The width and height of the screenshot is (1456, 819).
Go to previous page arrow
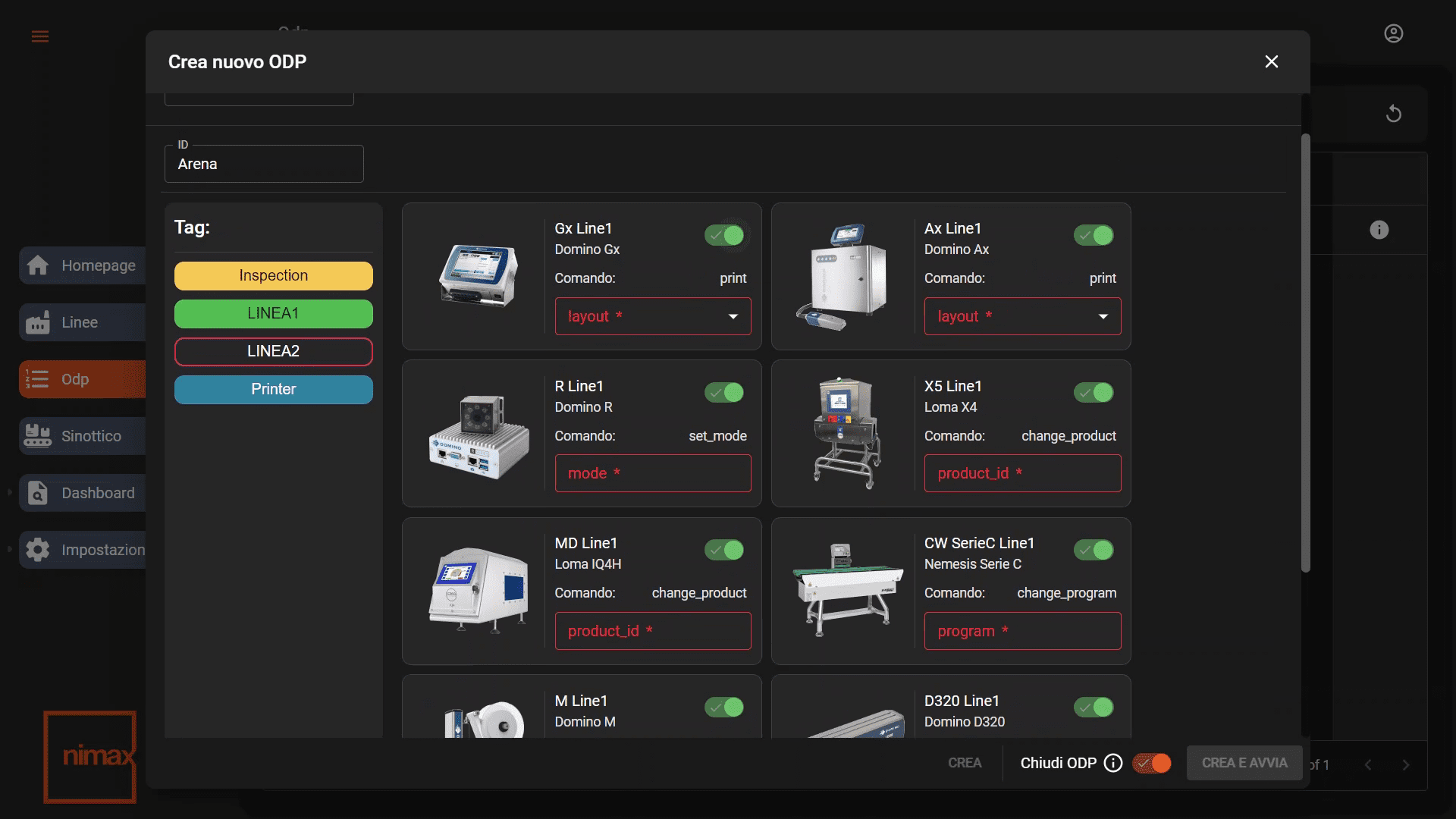(1368, 765)
